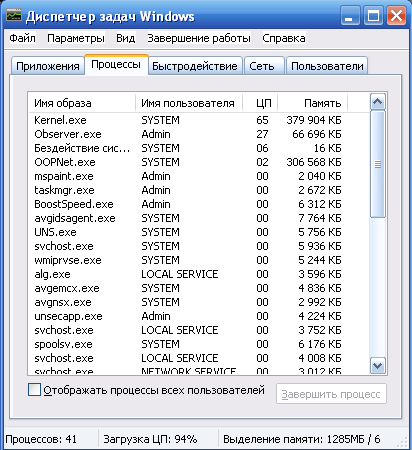The width and height of the screenshot is (412, 450).
Task: Click the 66 696 КБ memory value
Action: click(x=317, y=134)
